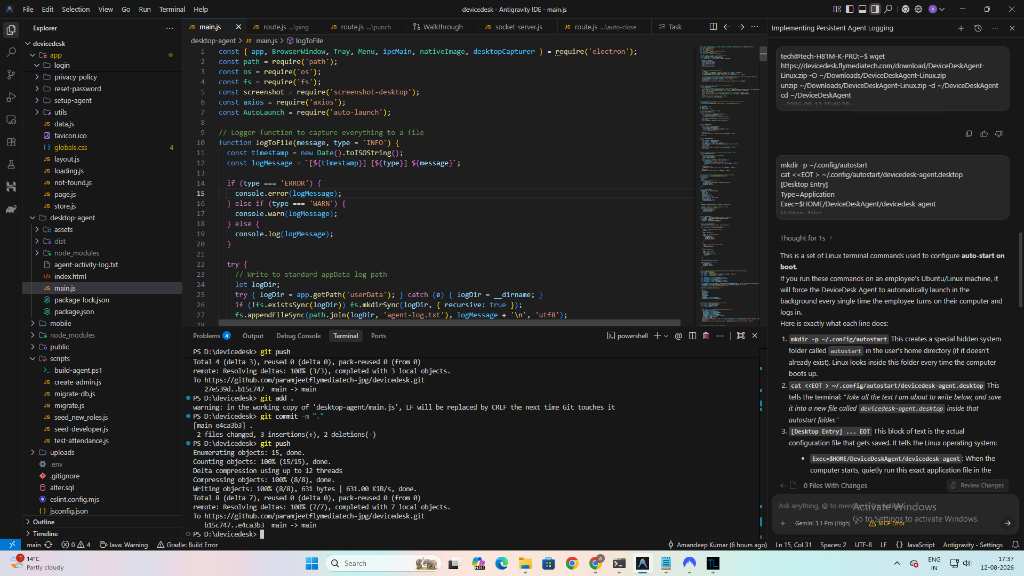Image resolution: width=1024 pixels, height=576 pixels.
Task: Kill the terminal with the trash icon
Action: click(706, 336)
